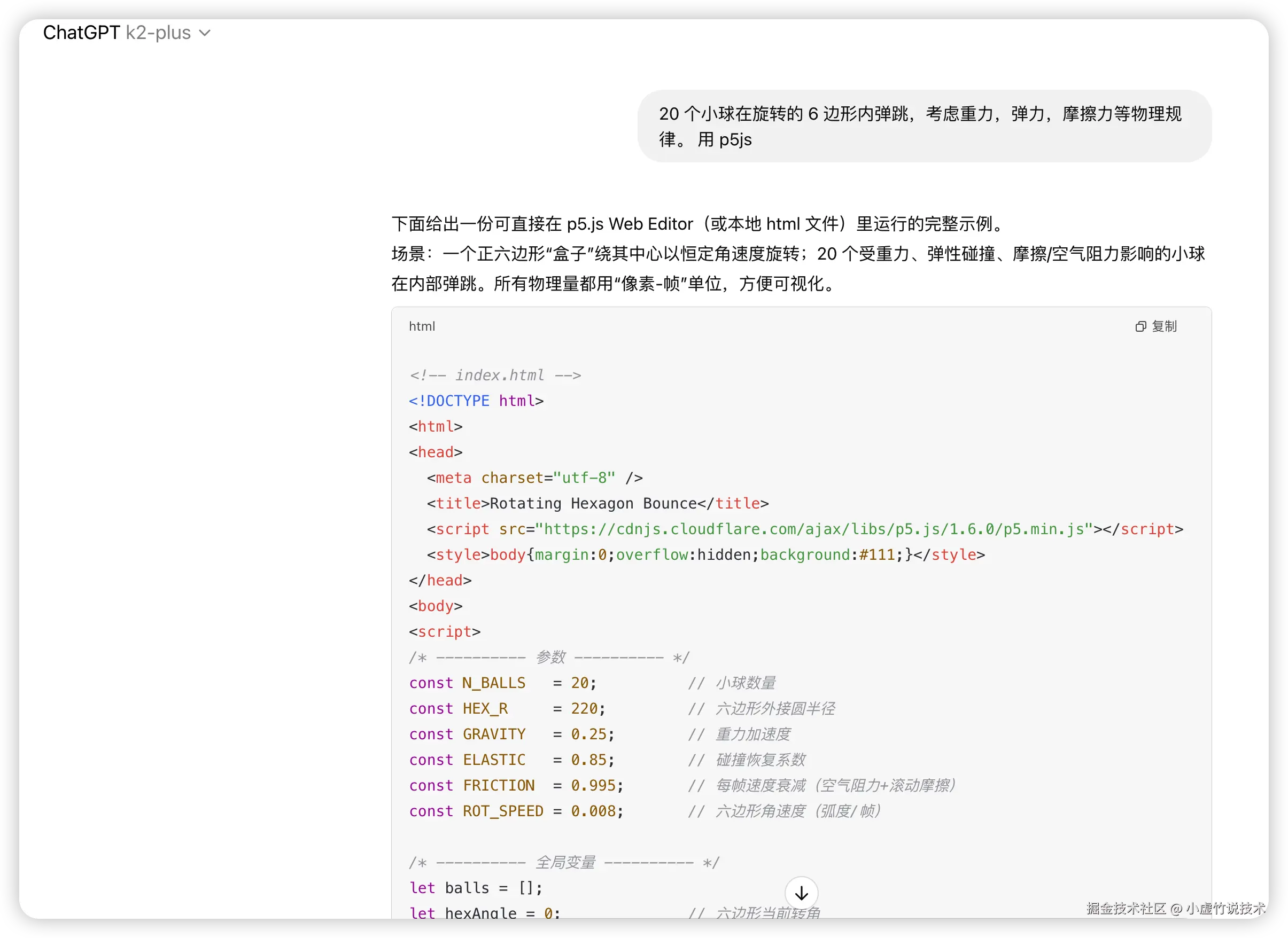Click the GRAVITY value 0.25
The width and height of the screenshot is (1288, 938).
pos(588,734)
